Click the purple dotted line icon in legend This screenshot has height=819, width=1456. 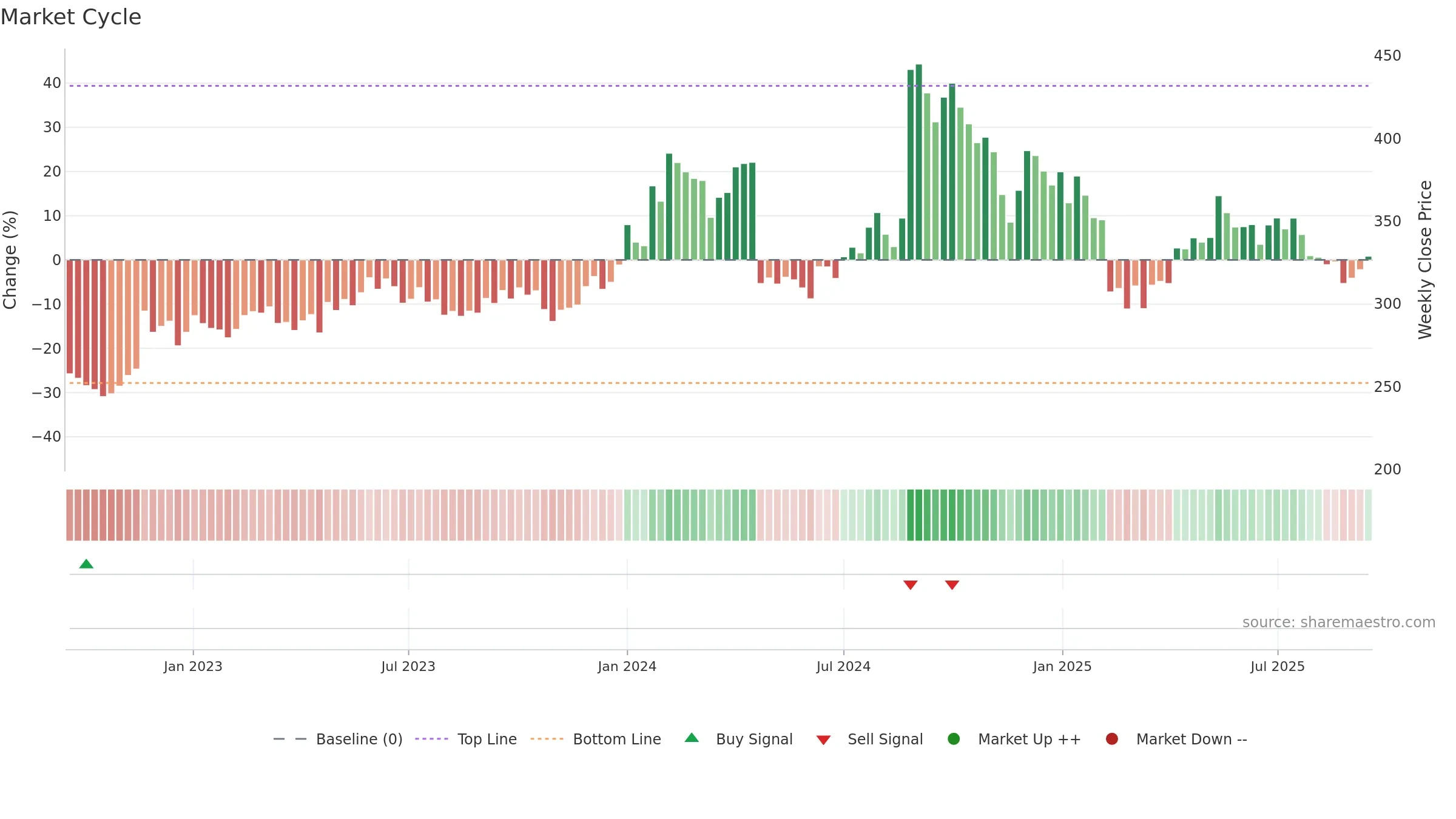click(431, 739)
